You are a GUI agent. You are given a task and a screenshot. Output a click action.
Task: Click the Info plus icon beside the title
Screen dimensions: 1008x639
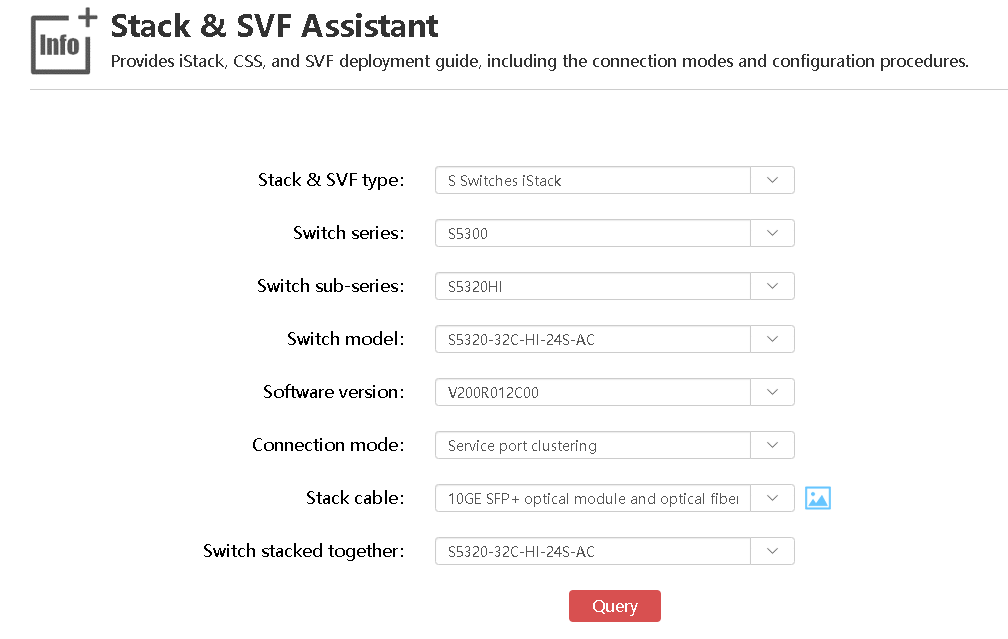(64, 42)
